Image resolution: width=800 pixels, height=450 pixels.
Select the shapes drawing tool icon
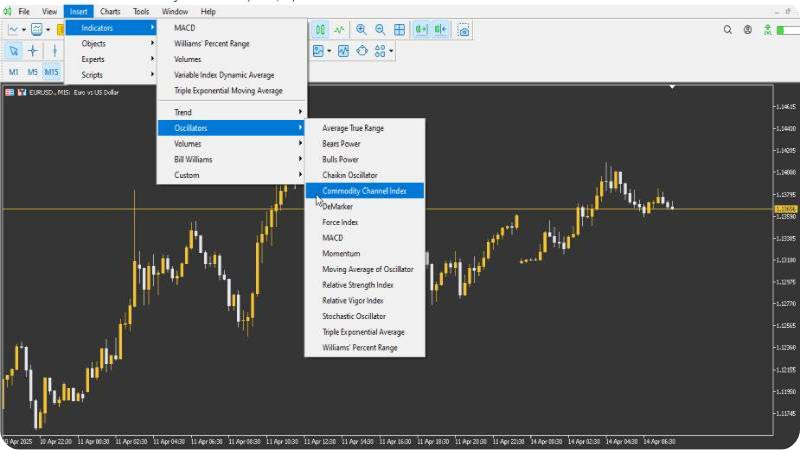362,51
